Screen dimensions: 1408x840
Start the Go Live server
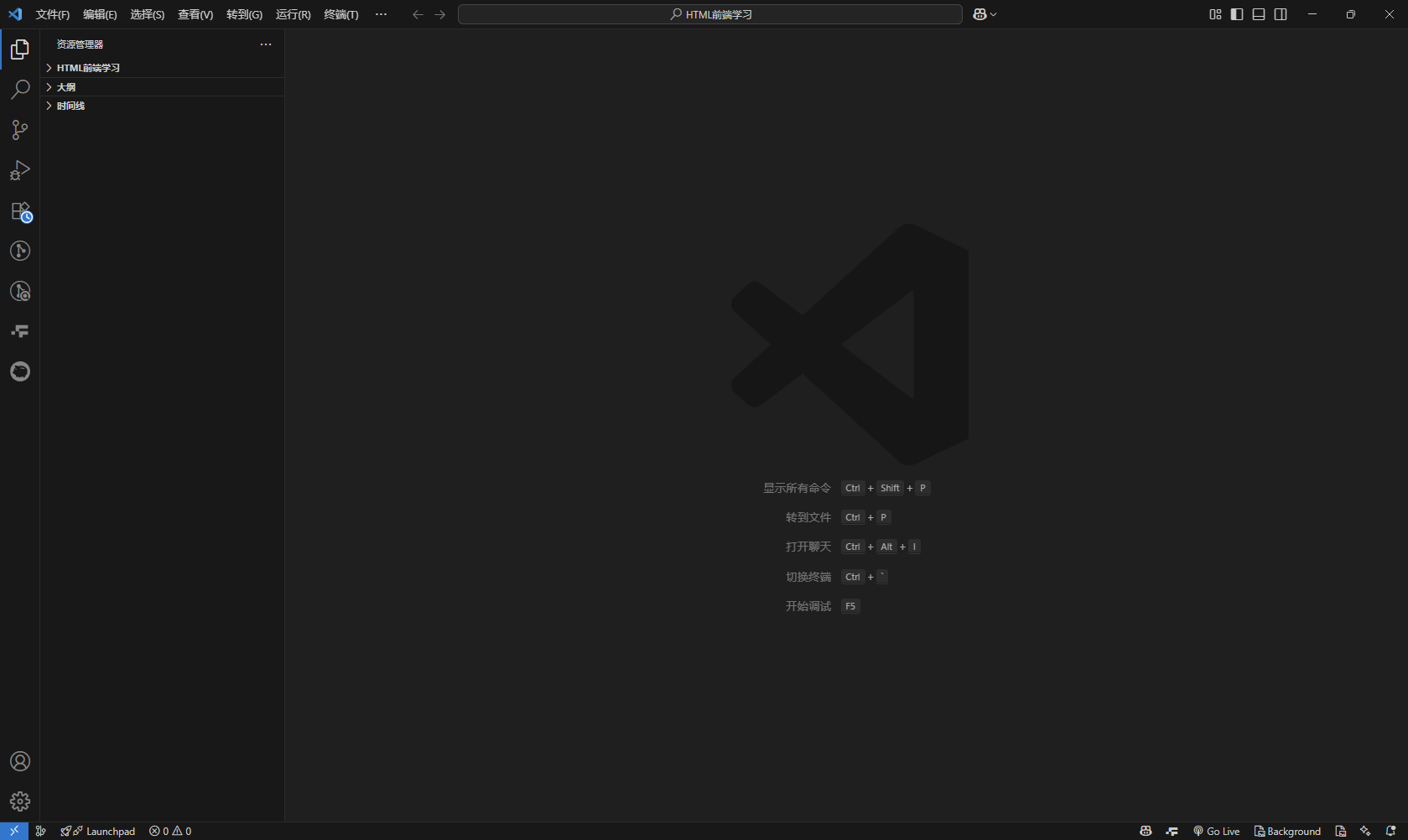pos(1217,831)
